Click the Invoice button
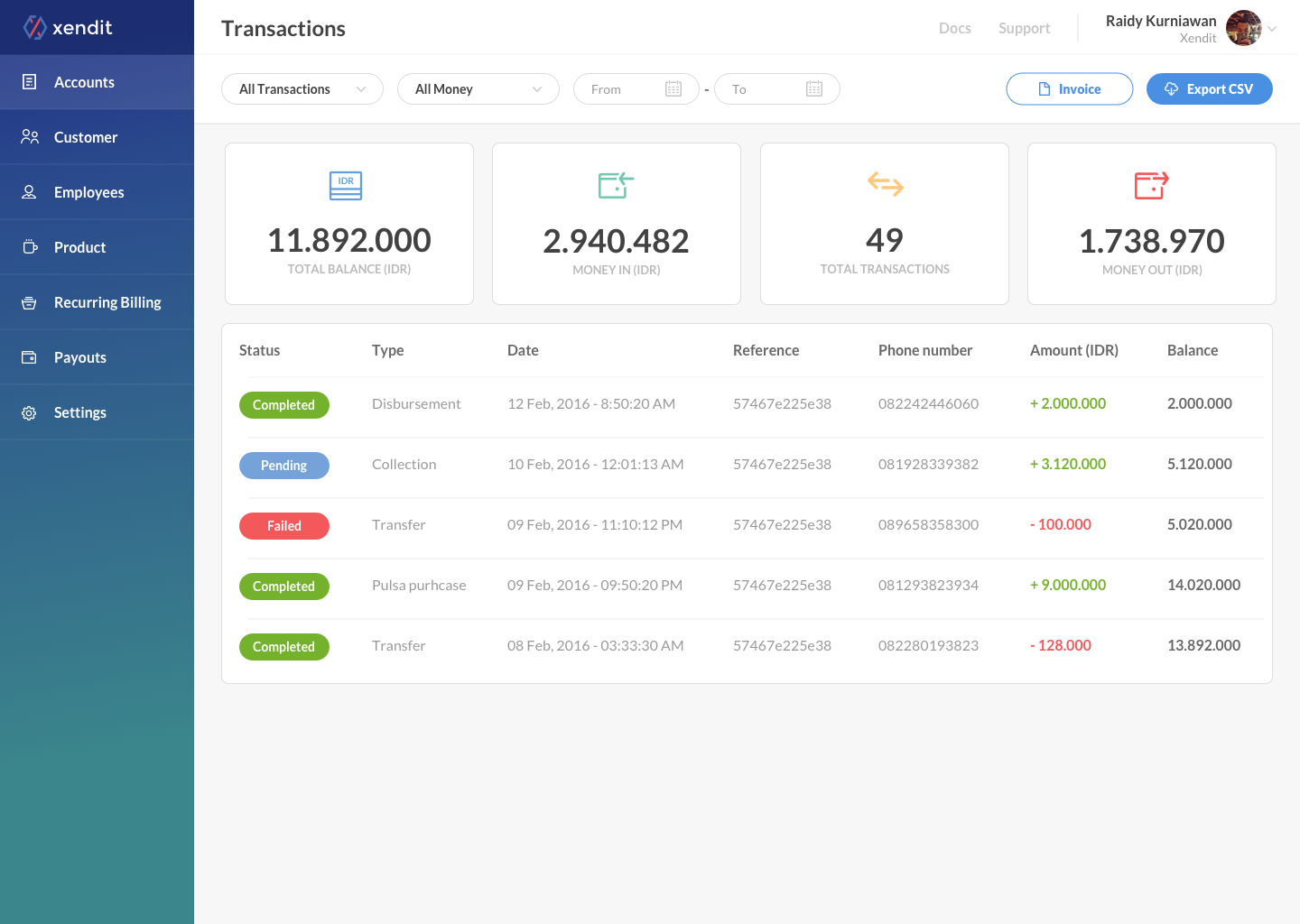Viewport: 1300px width, 924px height. (x=1070, y=88)
